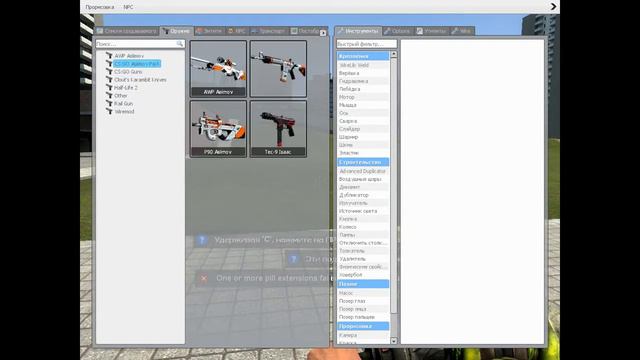Open the Wire tab in the tools panel

[462, 31]
